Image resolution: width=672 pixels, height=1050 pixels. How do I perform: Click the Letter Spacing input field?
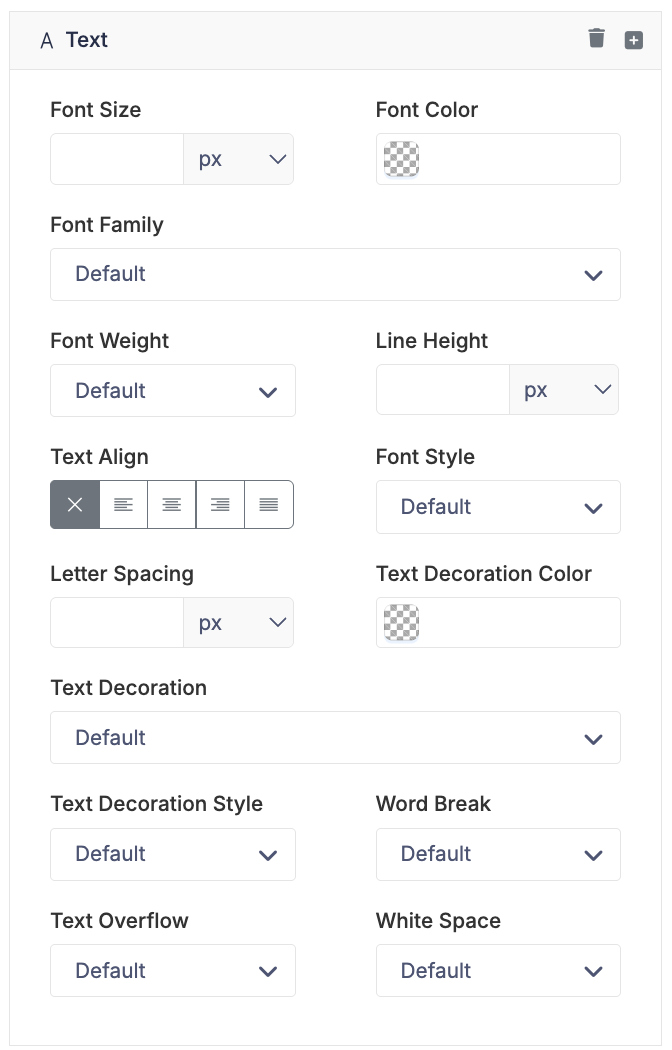117,623
